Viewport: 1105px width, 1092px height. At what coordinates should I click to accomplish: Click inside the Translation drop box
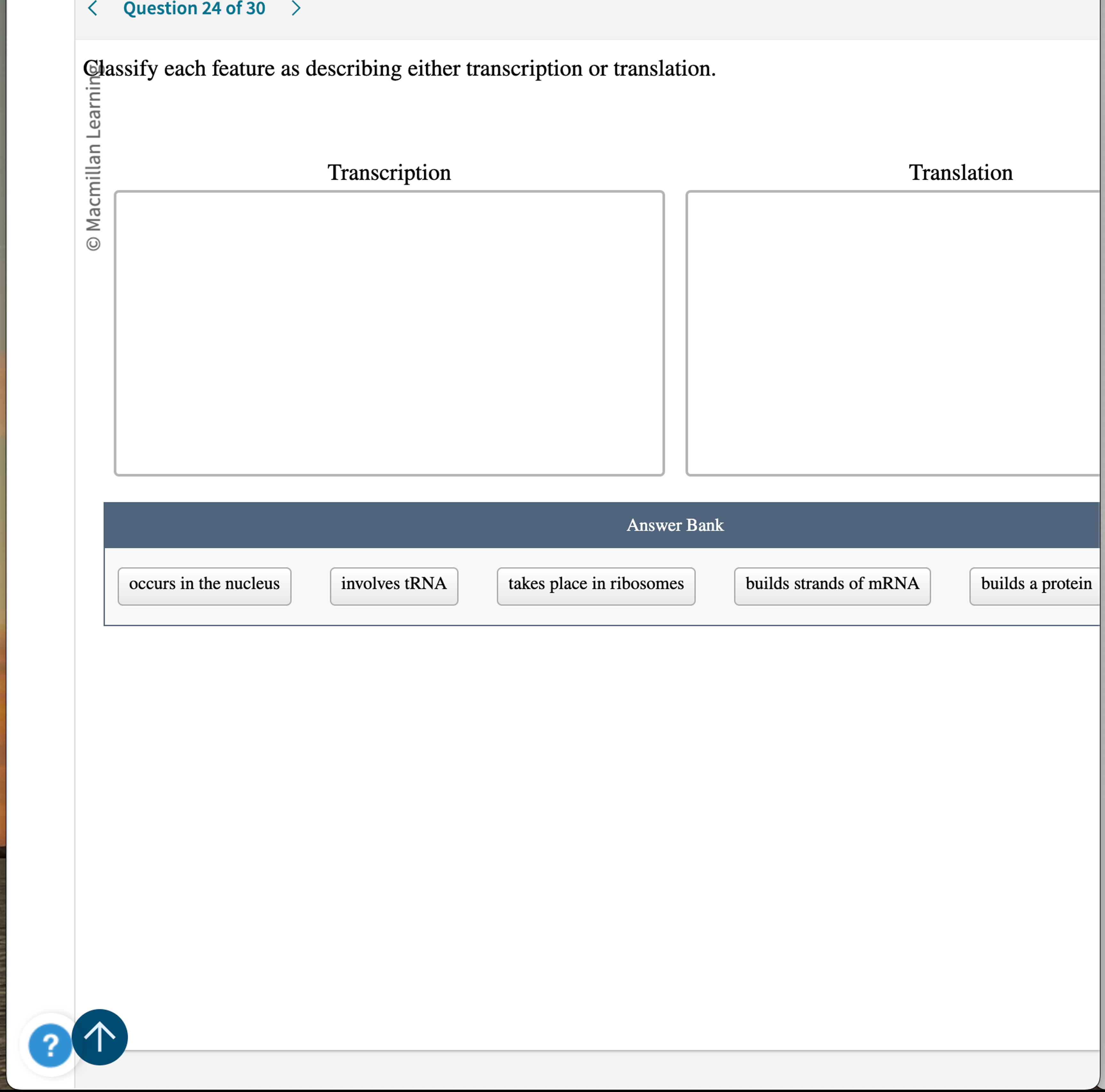(x=893, y=333)
